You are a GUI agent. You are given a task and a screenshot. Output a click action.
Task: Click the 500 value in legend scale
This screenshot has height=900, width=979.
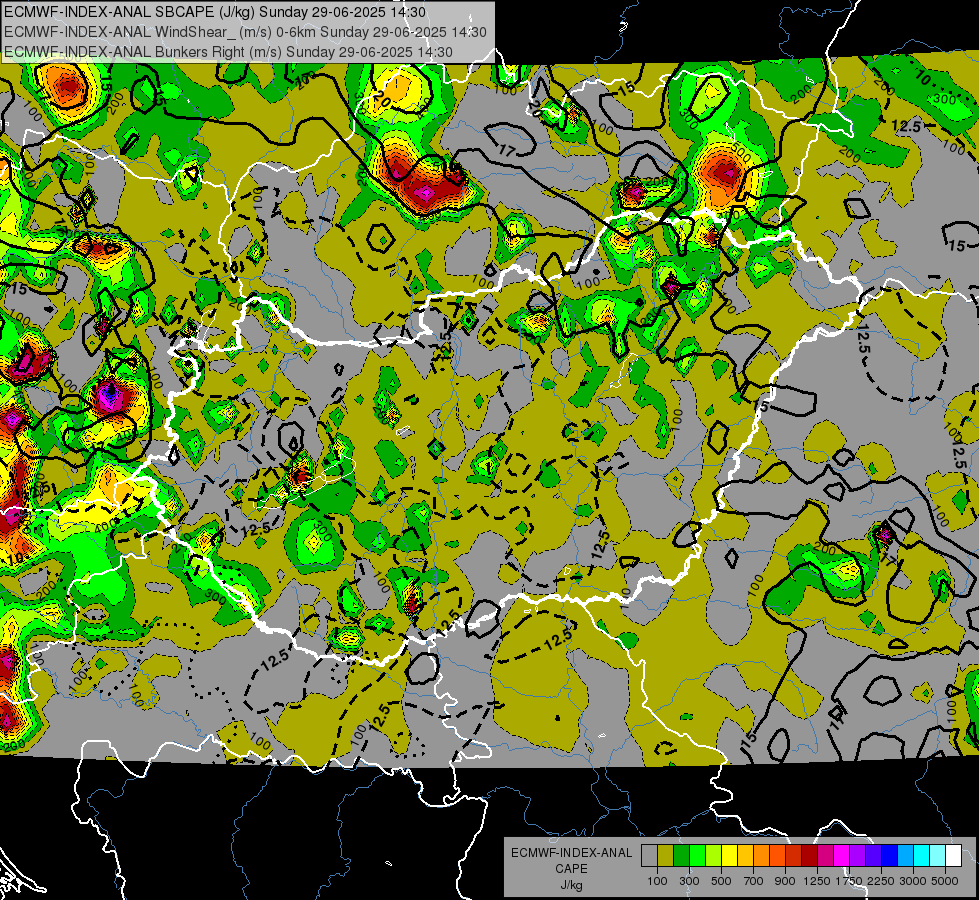721,881
